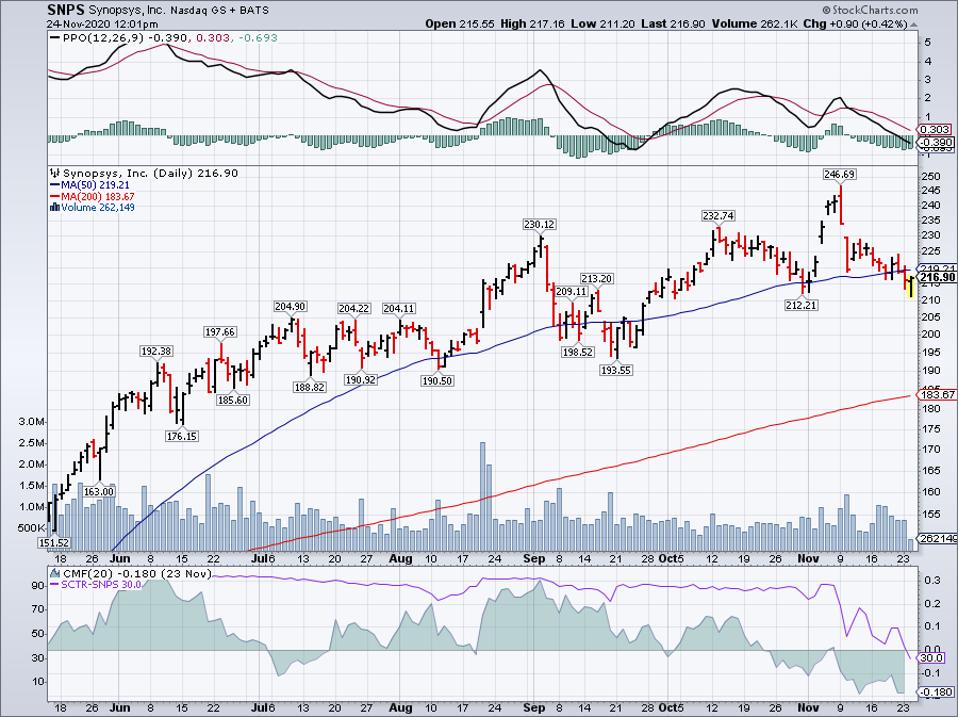The width and height of the screenshot is (958, 717).
Task: Click the SCTR-SNPS 30.0 legend label
Action: [x=101, y=584]
